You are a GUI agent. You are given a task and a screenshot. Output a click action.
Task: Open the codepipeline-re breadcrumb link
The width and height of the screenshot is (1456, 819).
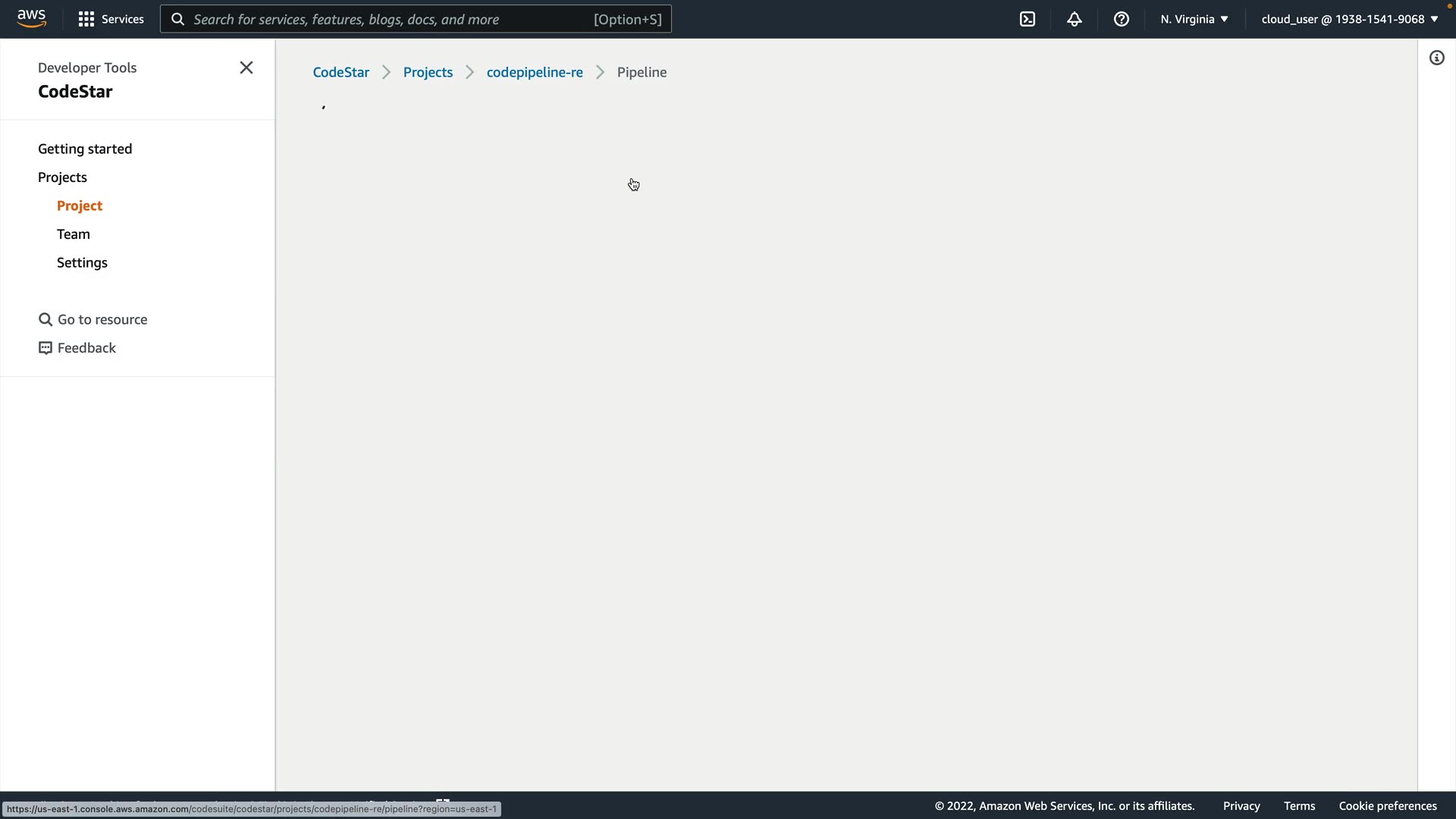[535, 73]
